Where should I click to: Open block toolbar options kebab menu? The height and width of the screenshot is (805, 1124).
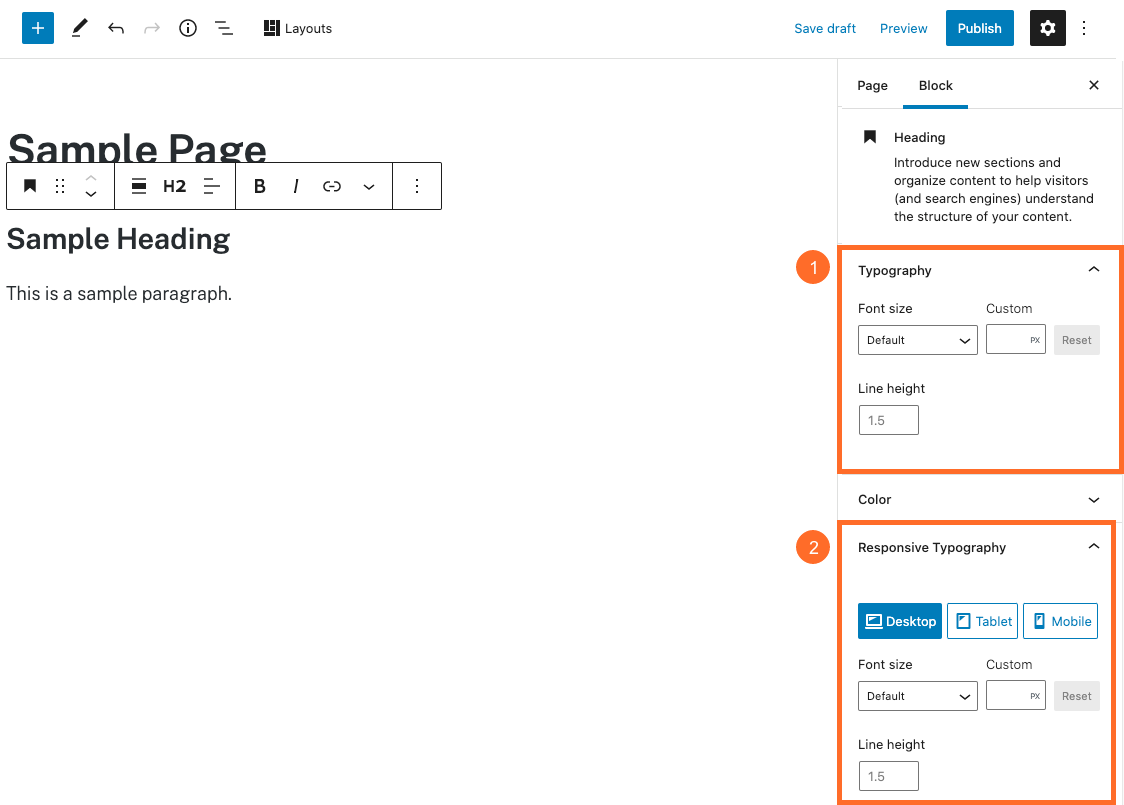pyautogui.click(x=417, y=186)
